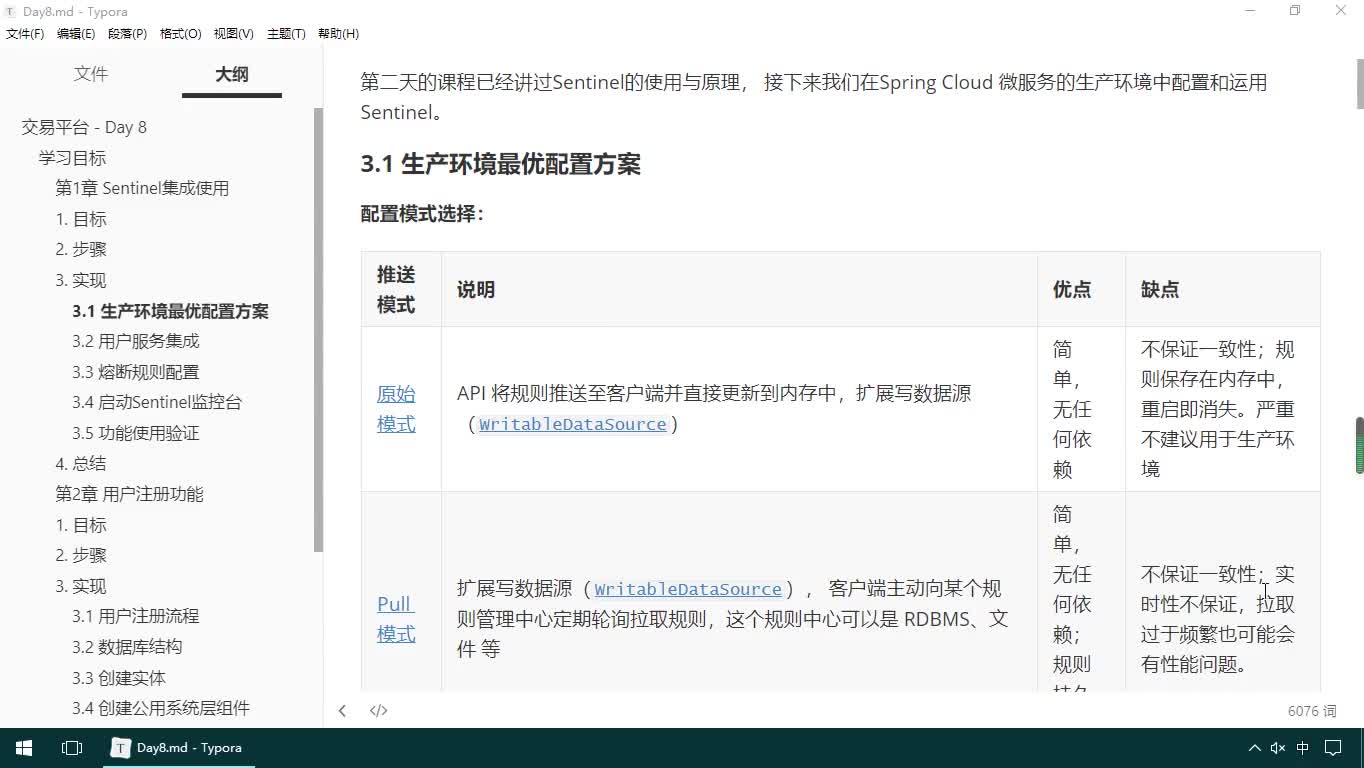Open 主题(T) menu
Screen dimensions: 1364x768
[286, 34]
